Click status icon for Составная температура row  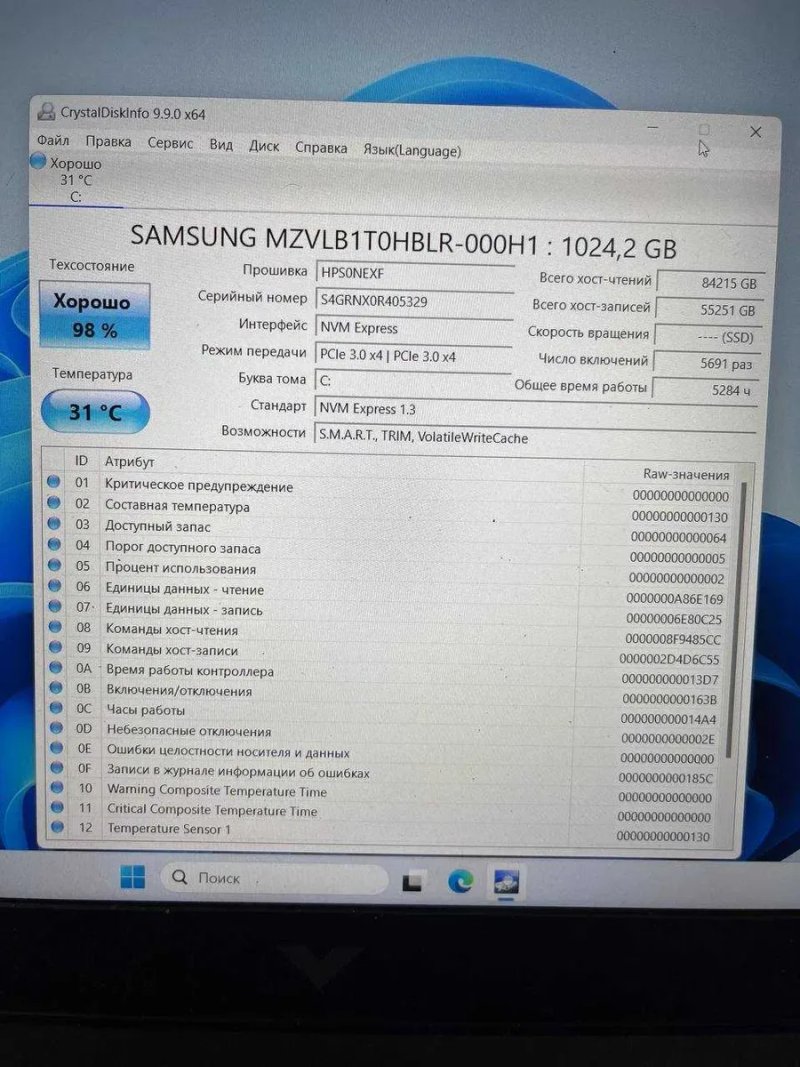(53, 502)
